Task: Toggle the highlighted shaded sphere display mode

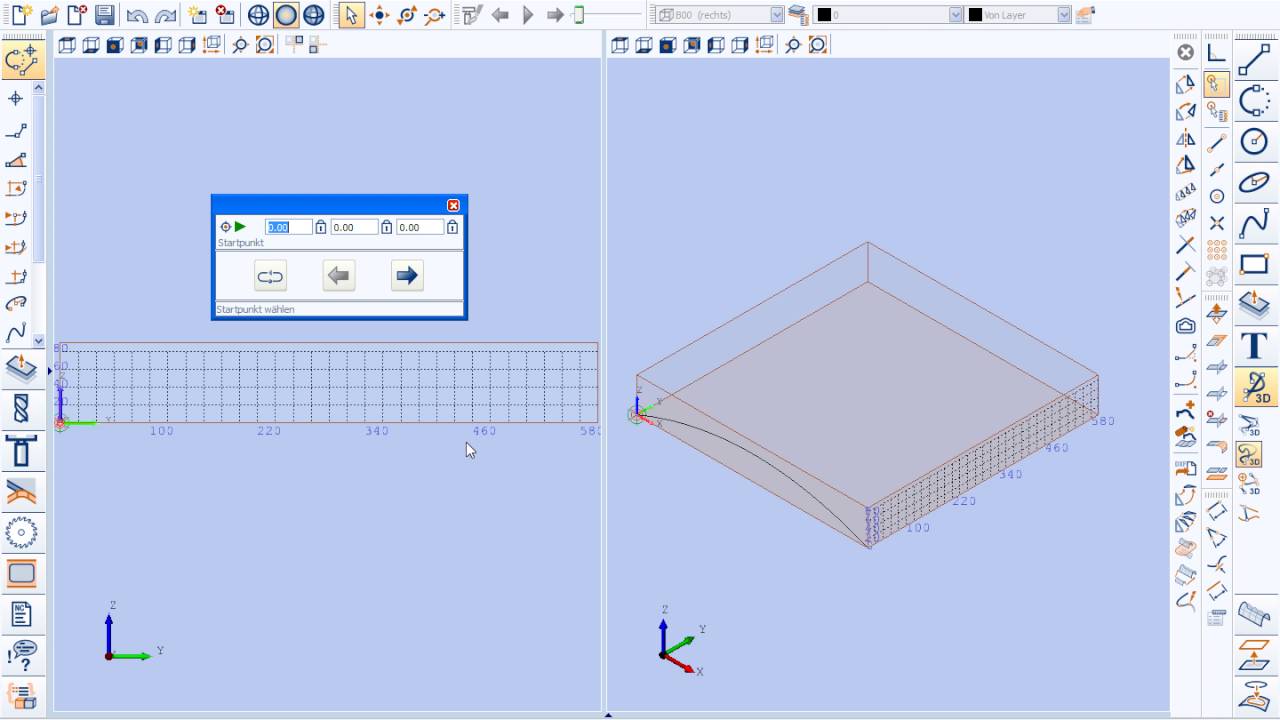Action: 286,15
